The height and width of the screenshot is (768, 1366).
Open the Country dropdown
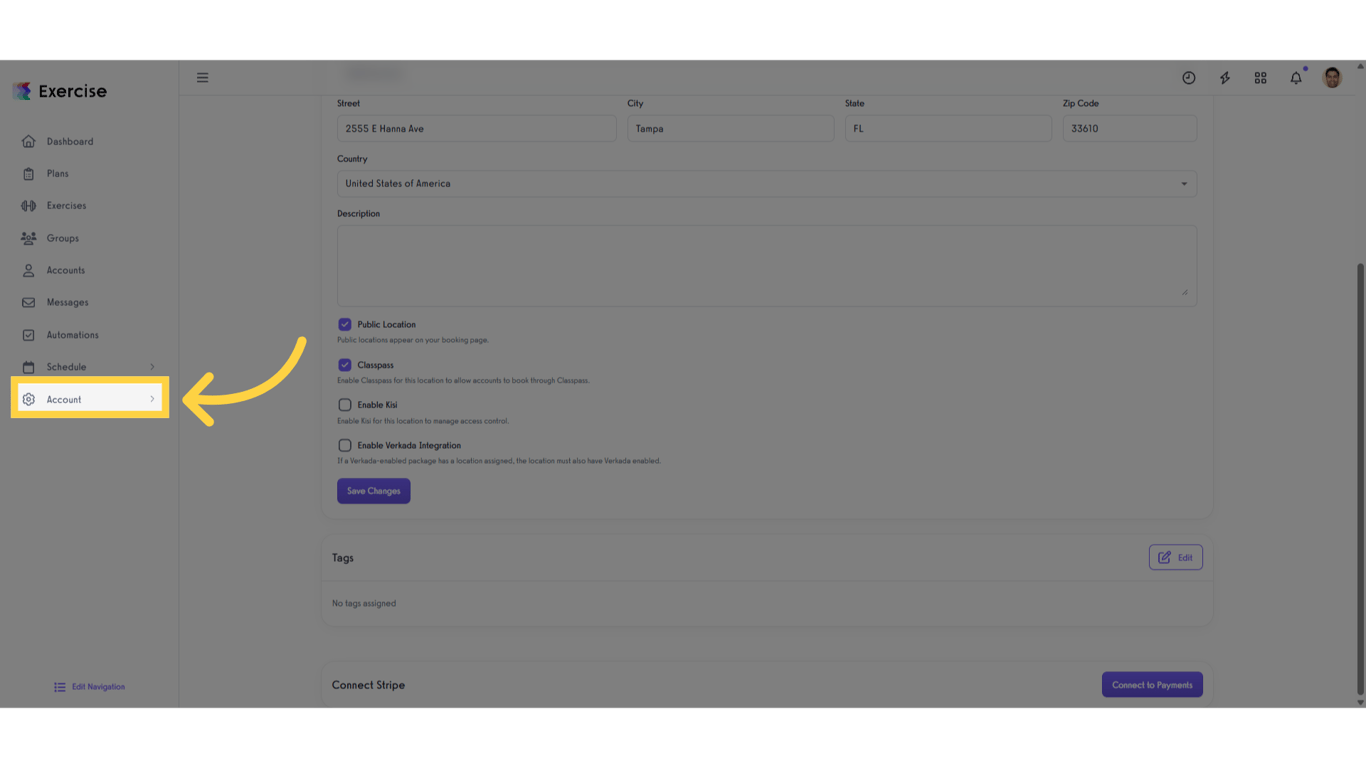pyautogui.click(x=767, y=184)
